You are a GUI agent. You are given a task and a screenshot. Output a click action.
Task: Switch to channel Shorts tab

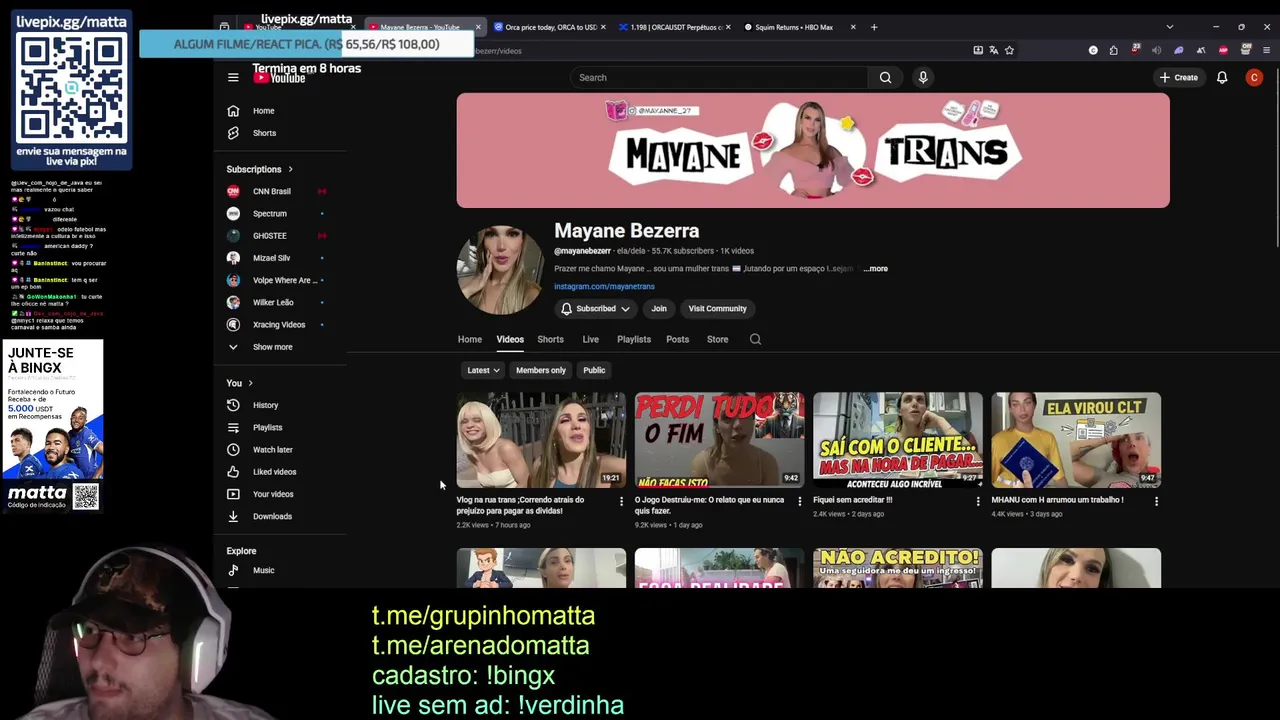pyautogui.click(x=550, y=339)
